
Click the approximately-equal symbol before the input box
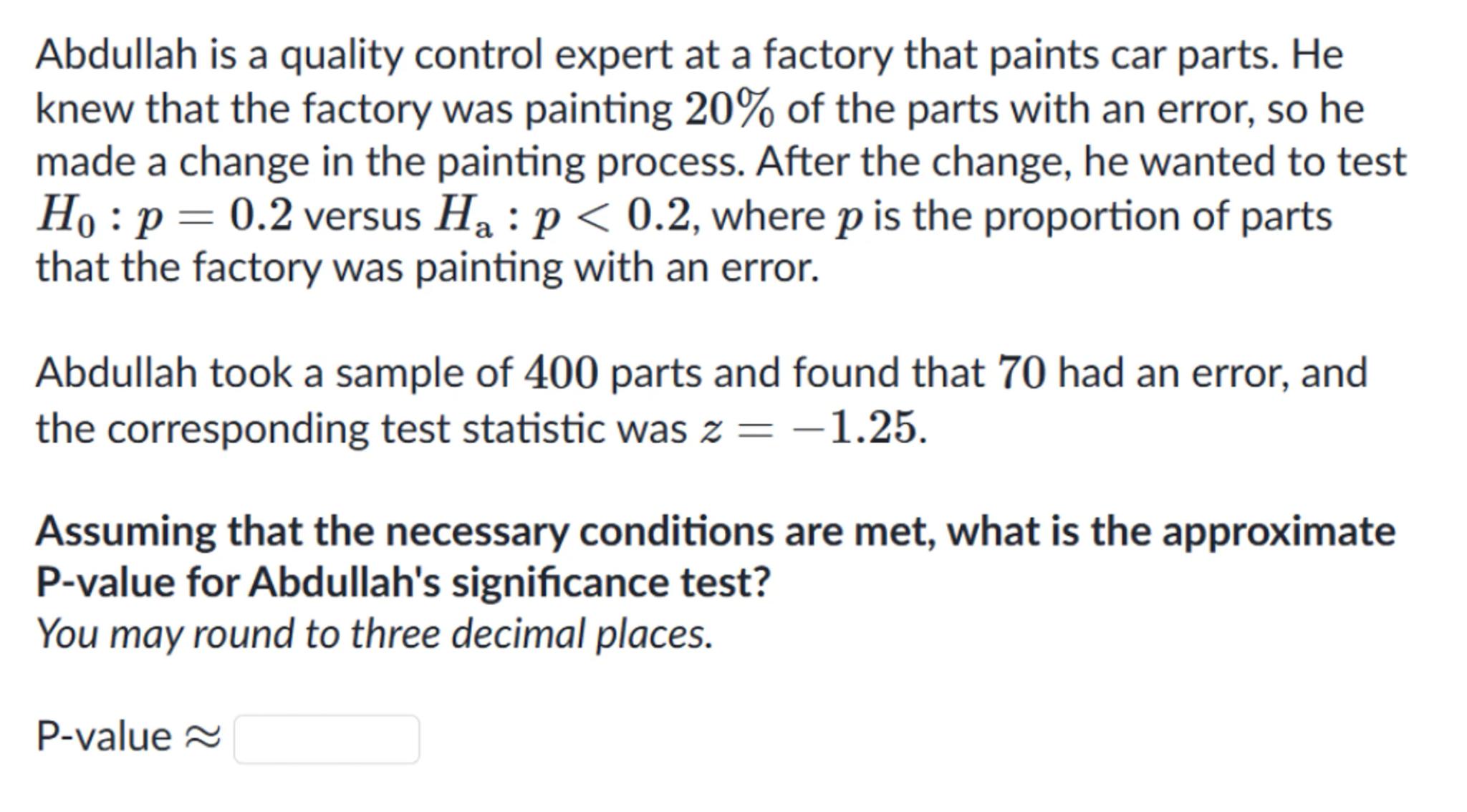203,738
